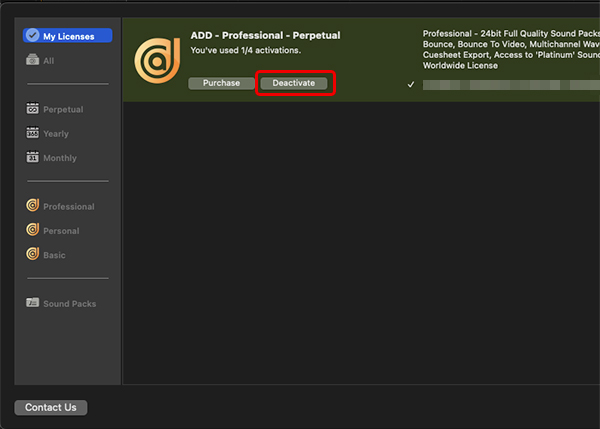
Task: Click the Personal edition logo icon
Action: coord(33,230)
